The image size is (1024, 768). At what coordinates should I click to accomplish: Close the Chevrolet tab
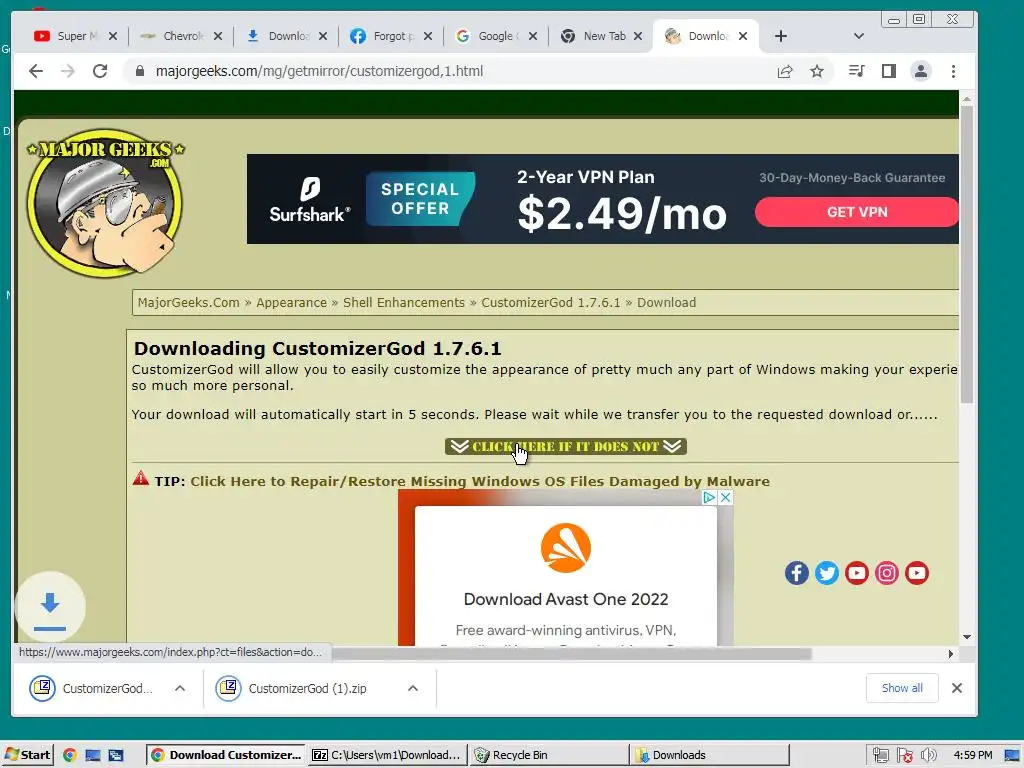click(x=218, y=36)
